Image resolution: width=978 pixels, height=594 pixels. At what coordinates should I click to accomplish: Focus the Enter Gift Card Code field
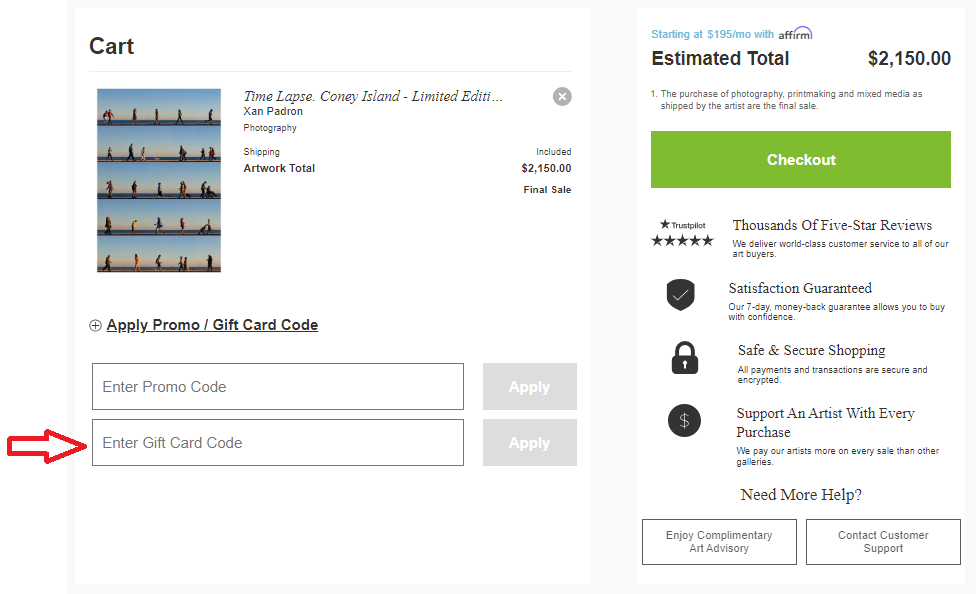click(x=278, y=442)
